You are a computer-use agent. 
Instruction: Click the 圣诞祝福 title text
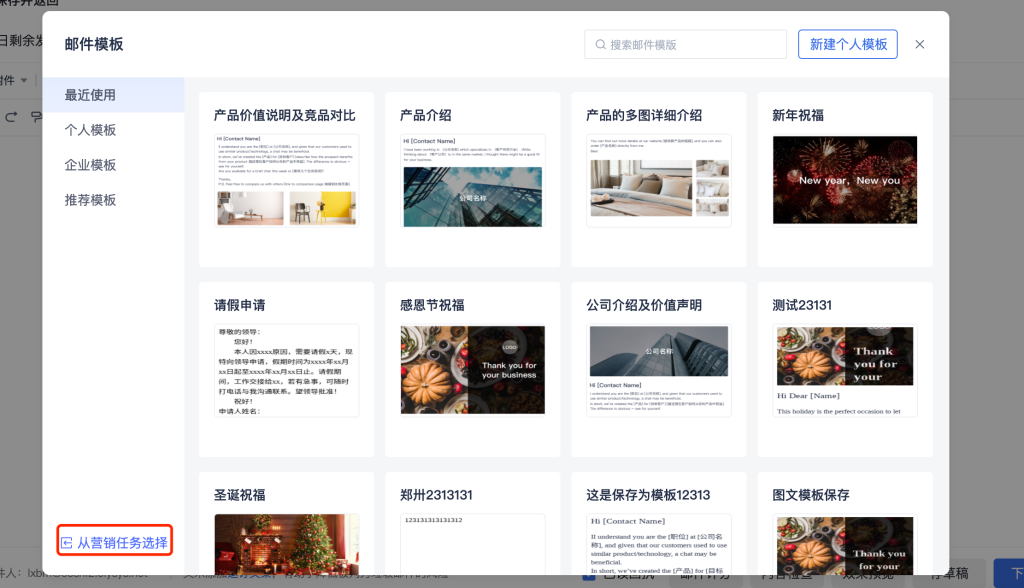(x=240, y=495)
